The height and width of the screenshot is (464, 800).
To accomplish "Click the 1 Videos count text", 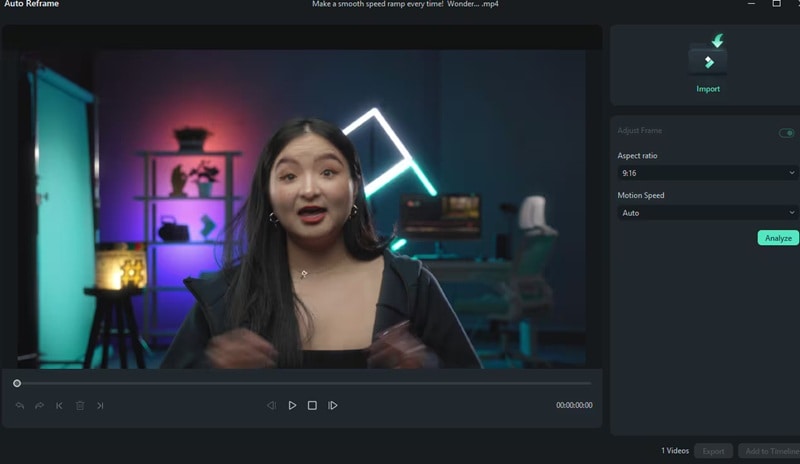I will coord(675,451).
